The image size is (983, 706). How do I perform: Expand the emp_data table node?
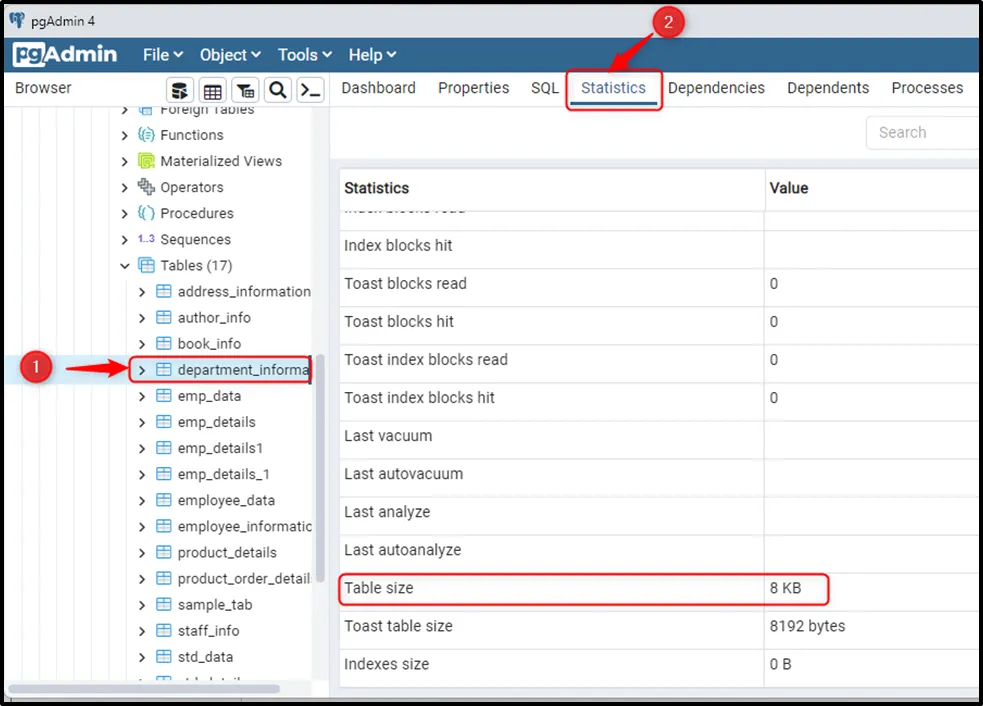(x=142, y=396)
